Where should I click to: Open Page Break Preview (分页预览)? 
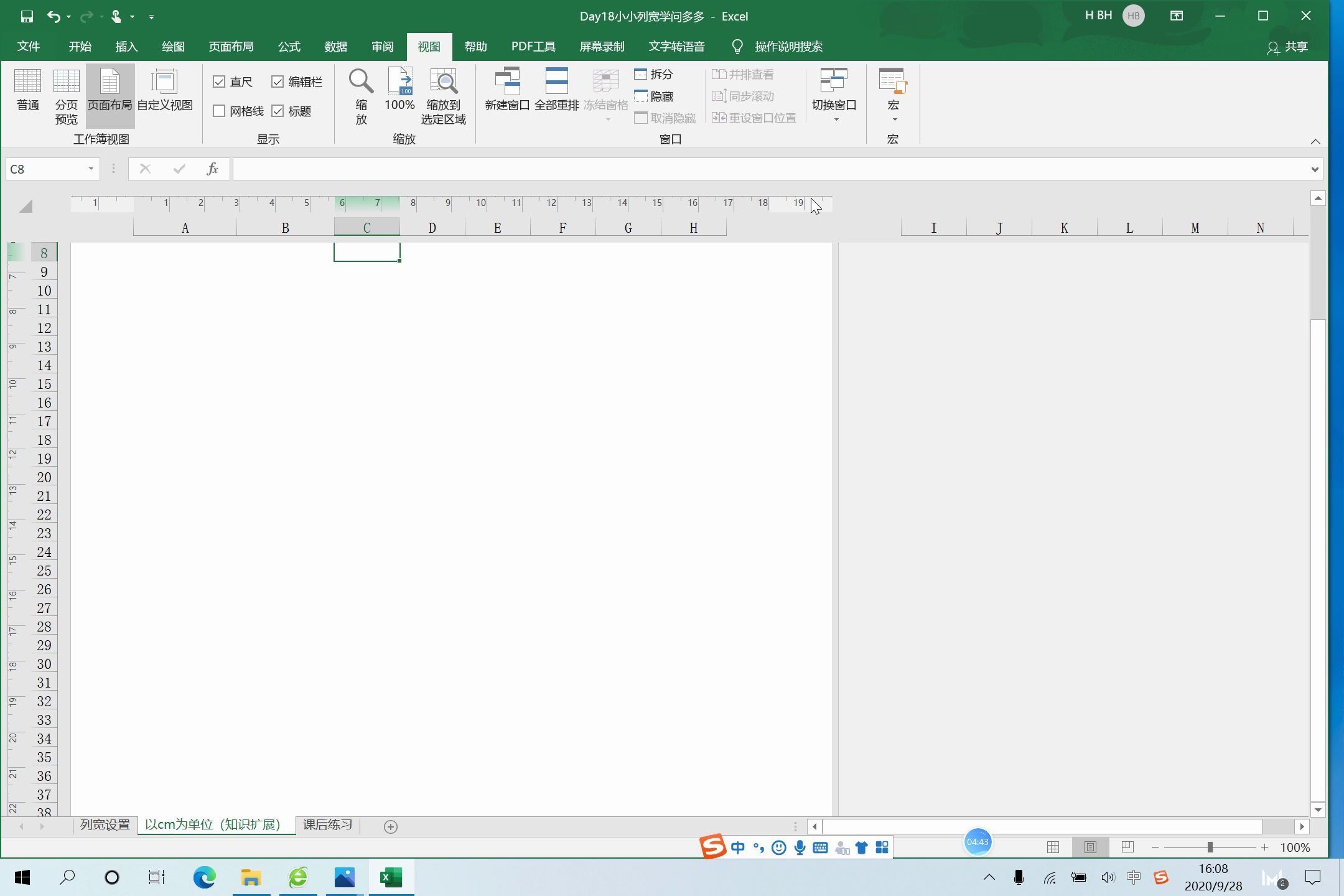[x=66, y=96]
